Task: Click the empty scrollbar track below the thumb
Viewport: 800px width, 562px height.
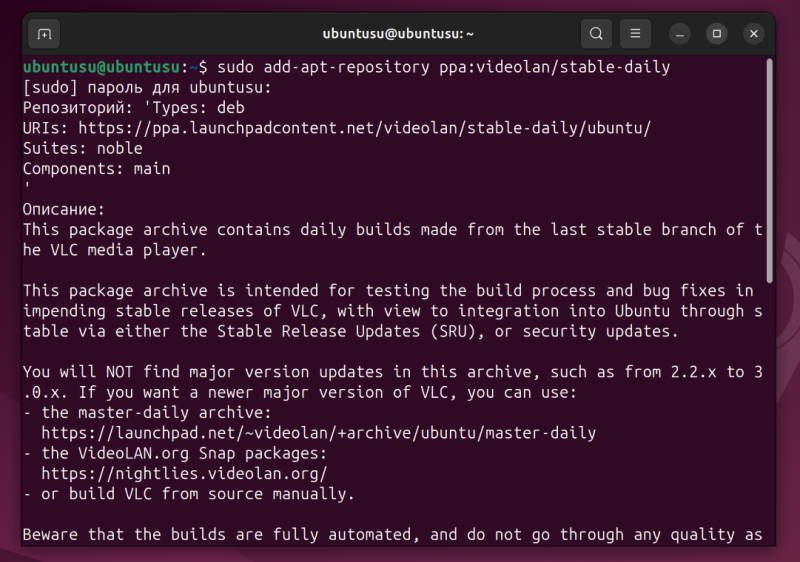Action: (x=769, y=420)
